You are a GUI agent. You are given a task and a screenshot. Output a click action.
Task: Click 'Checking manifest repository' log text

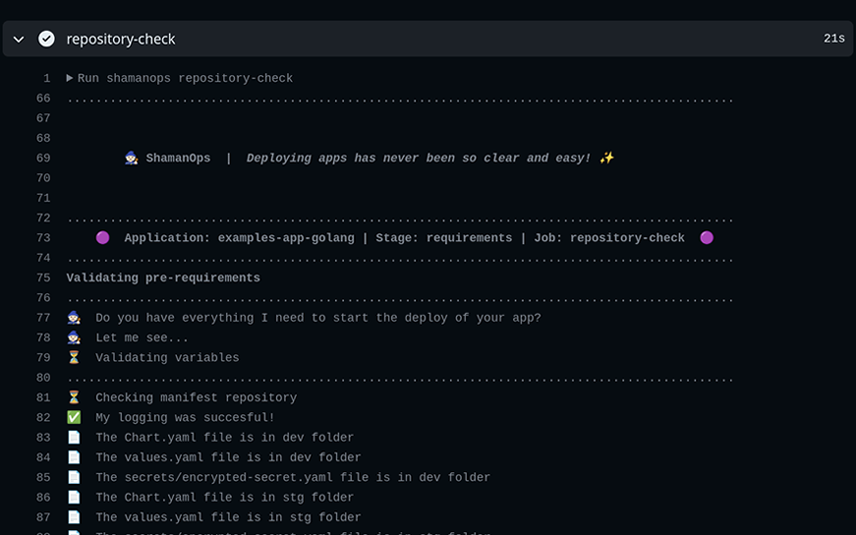click(196, 397)
